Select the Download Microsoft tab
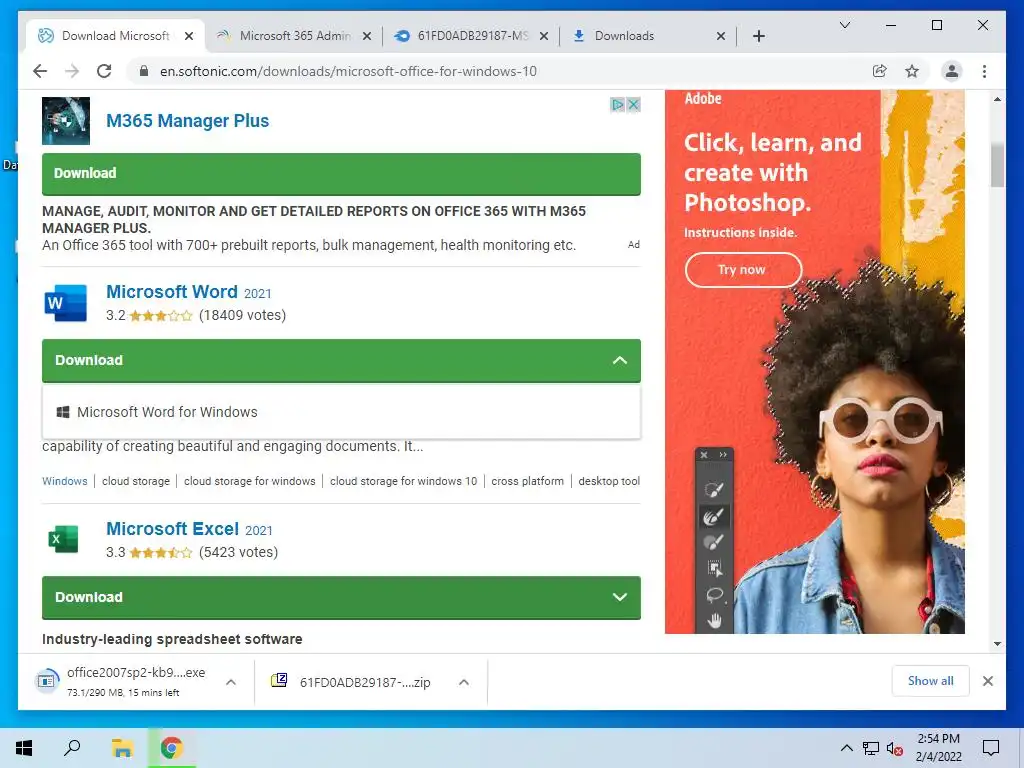The image size is (1024, 768). 116,36
